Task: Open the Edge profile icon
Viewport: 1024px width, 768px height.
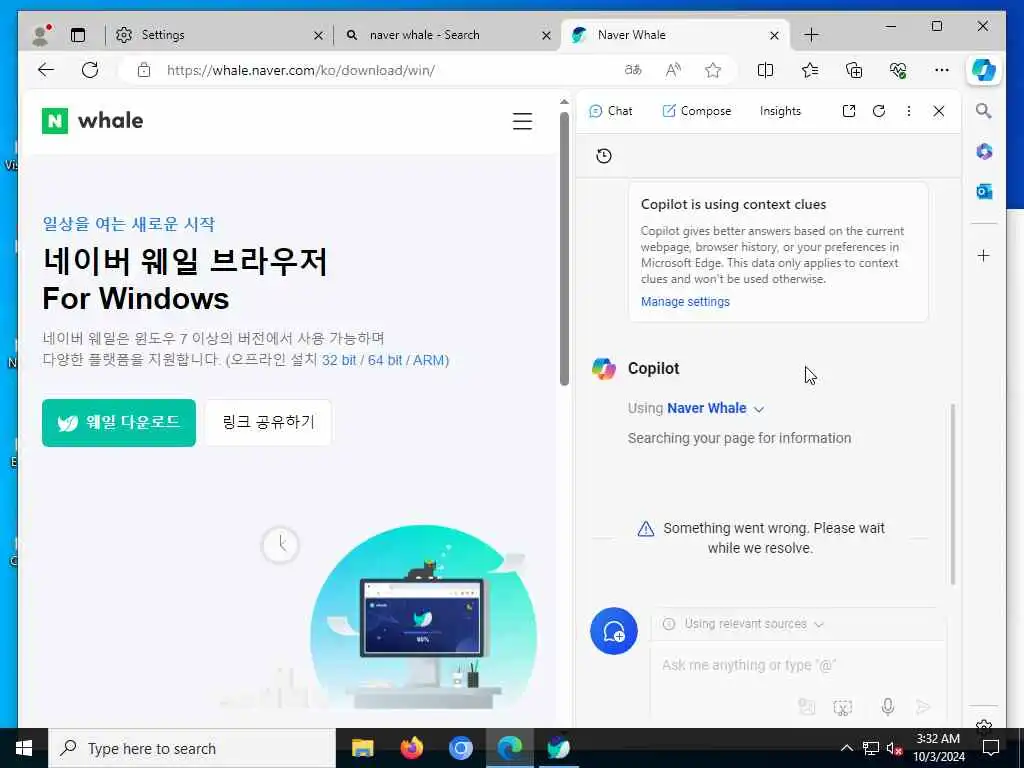Action: 41,35
